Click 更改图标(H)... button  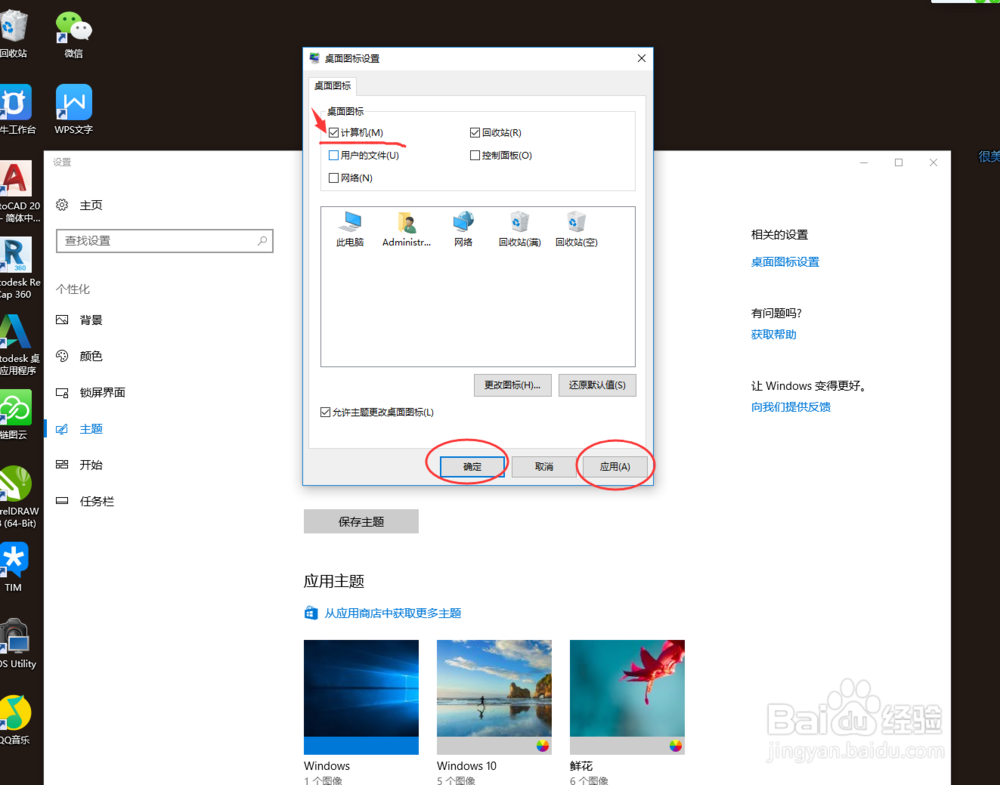(512, 385)
